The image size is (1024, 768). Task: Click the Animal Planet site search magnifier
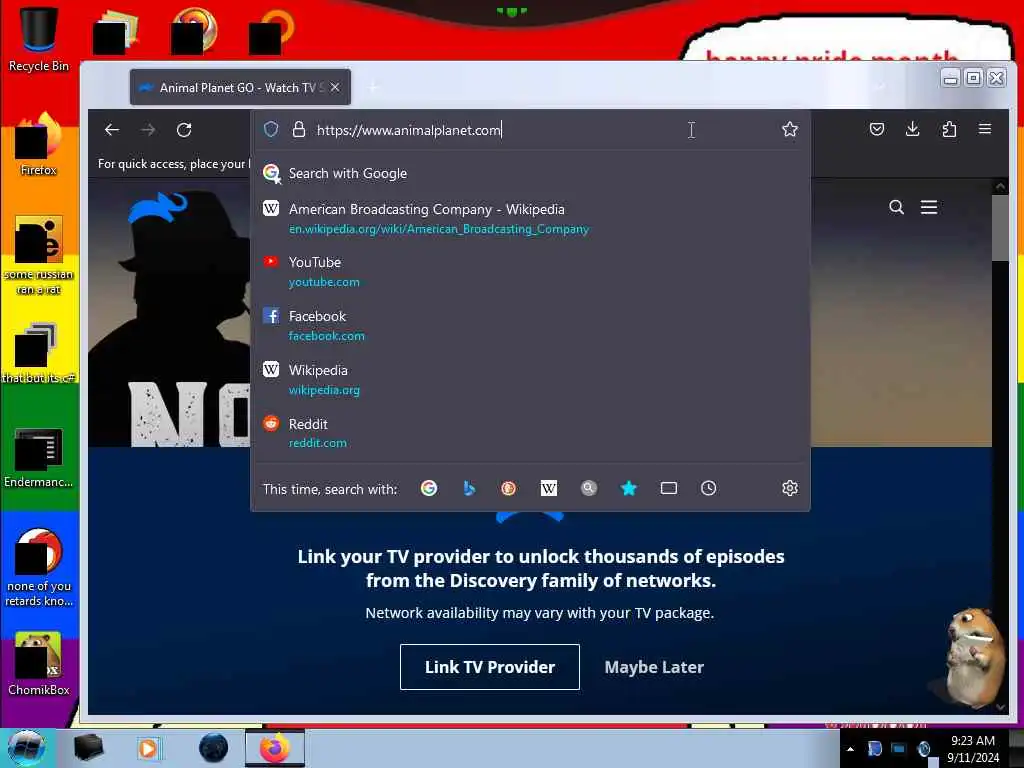tap(897, 208)
